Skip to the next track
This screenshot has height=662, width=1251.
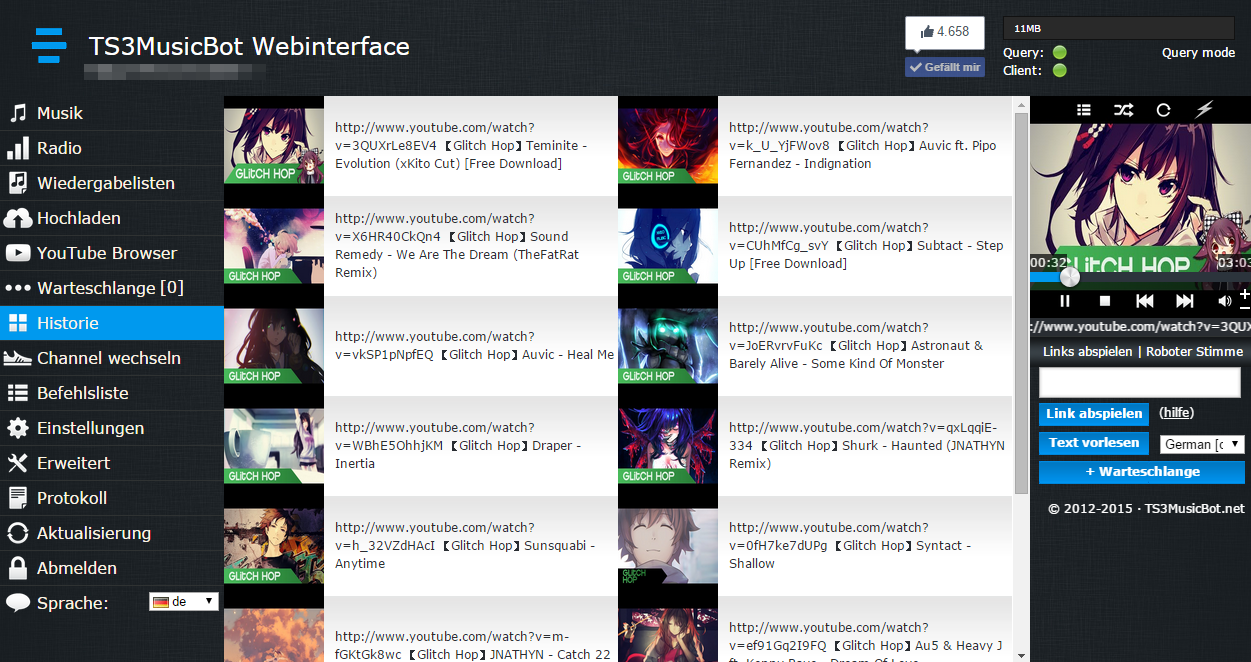click(x=1185, y=300)
